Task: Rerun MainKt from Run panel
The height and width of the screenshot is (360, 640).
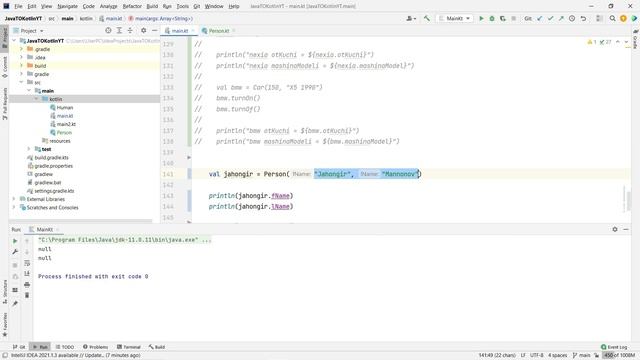Action: [x=15, y=241]
